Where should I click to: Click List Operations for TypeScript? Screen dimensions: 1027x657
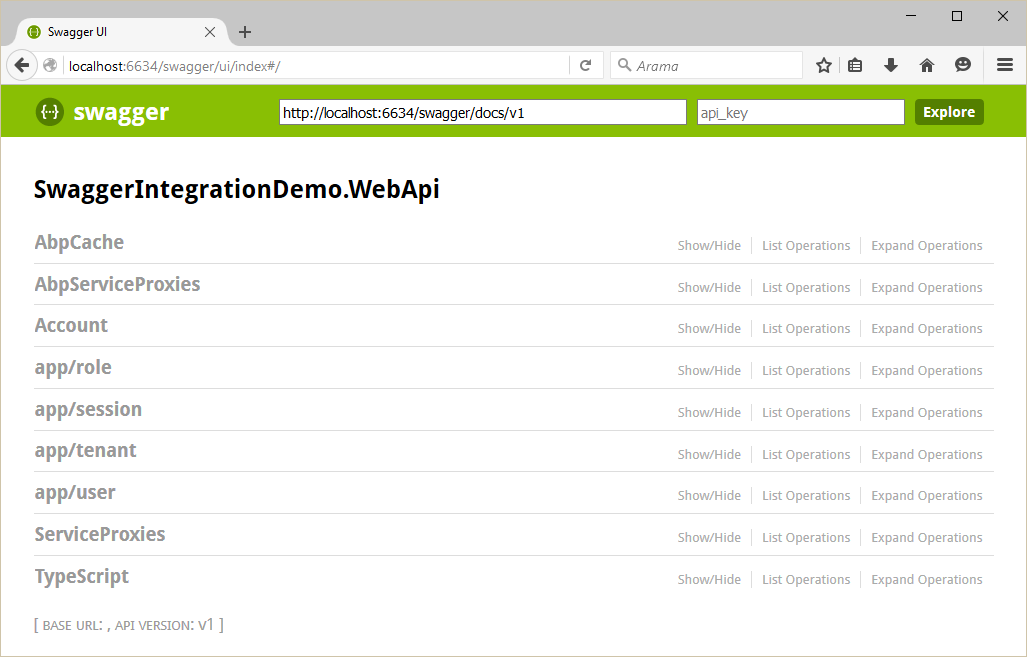[x=806, y=580]
